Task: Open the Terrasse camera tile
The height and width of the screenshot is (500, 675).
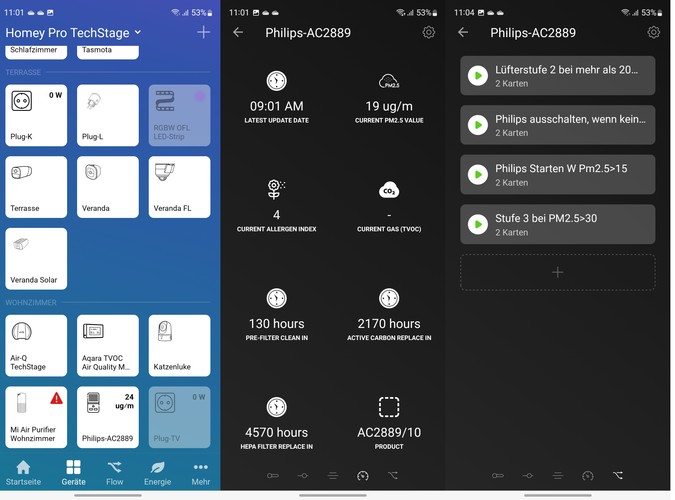Action: coord(36,187)
